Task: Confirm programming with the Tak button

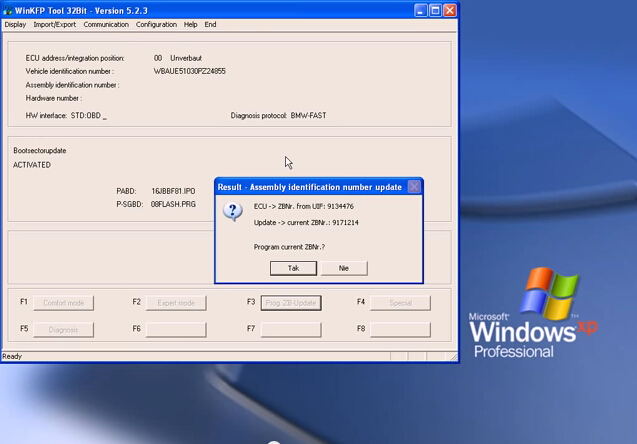Action: [293, 268]
